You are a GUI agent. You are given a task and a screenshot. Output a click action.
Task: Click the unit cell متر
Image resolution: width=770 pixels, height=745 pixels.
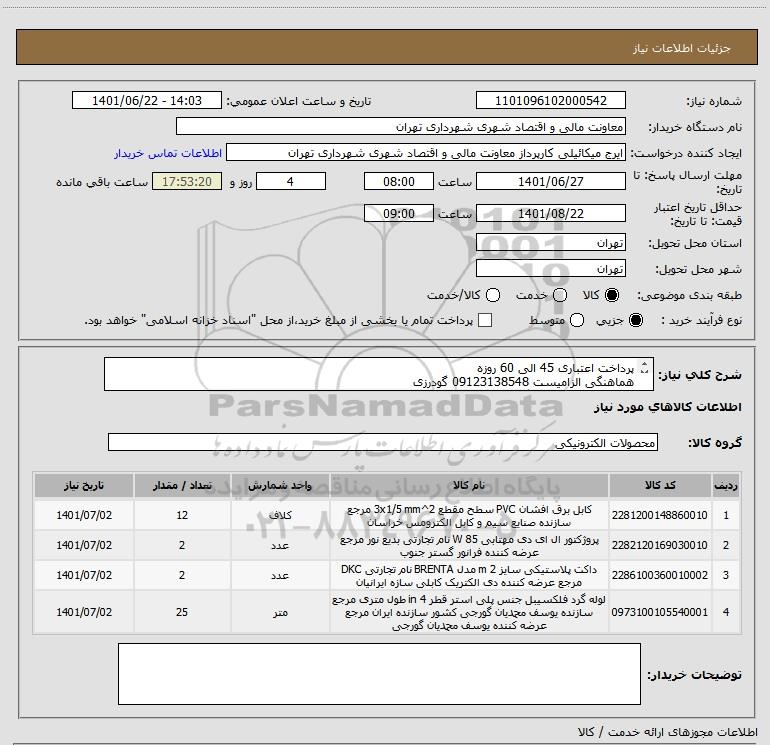(x=280, y=612)
